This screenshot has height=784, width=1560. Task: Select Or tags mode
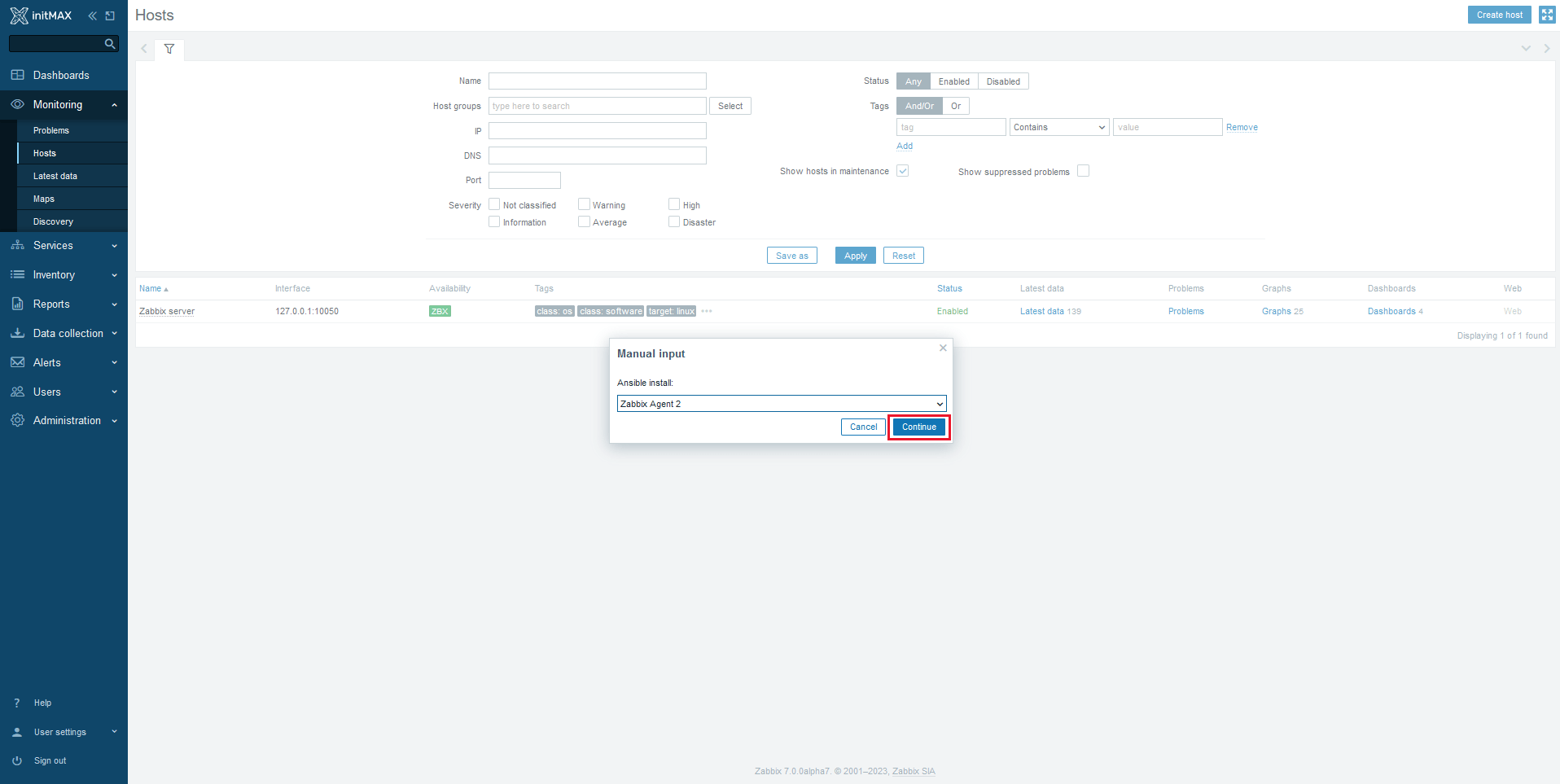(x=956, y=106)
